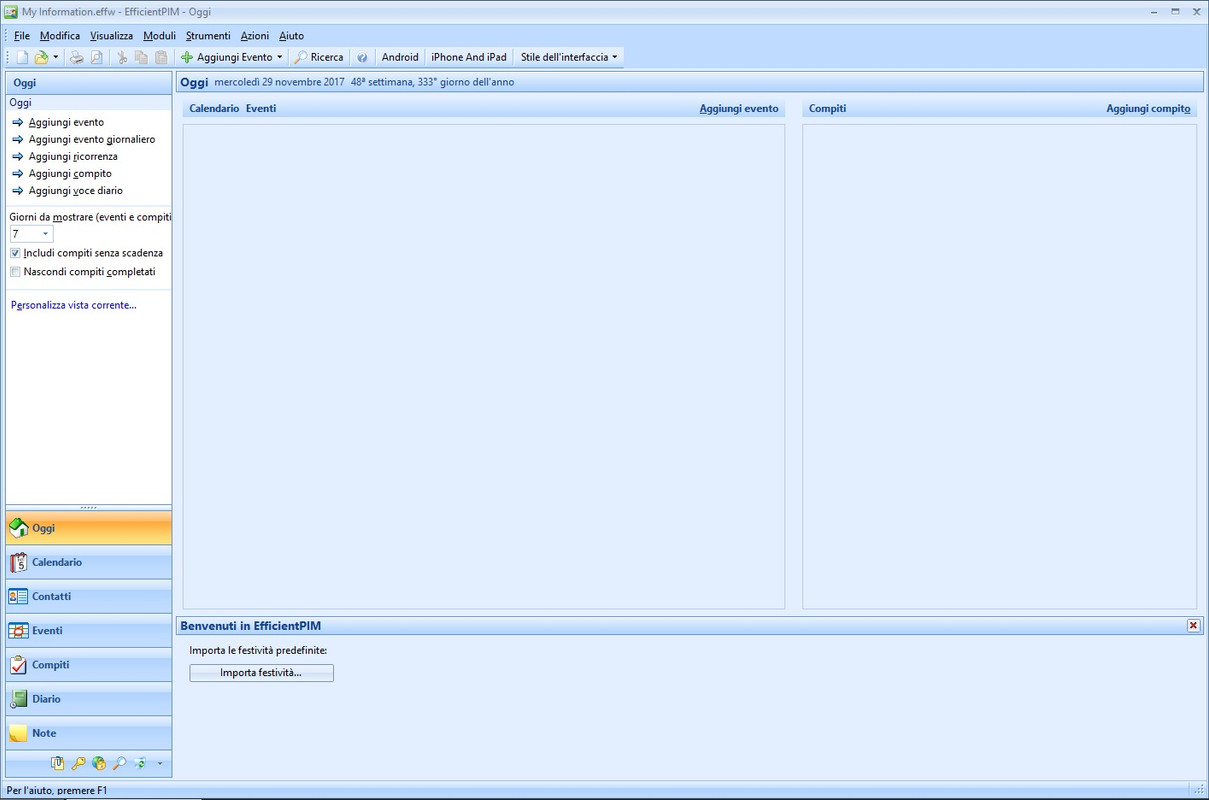
Task: Open the Modifica menu
Action: [x=60, y=36]
